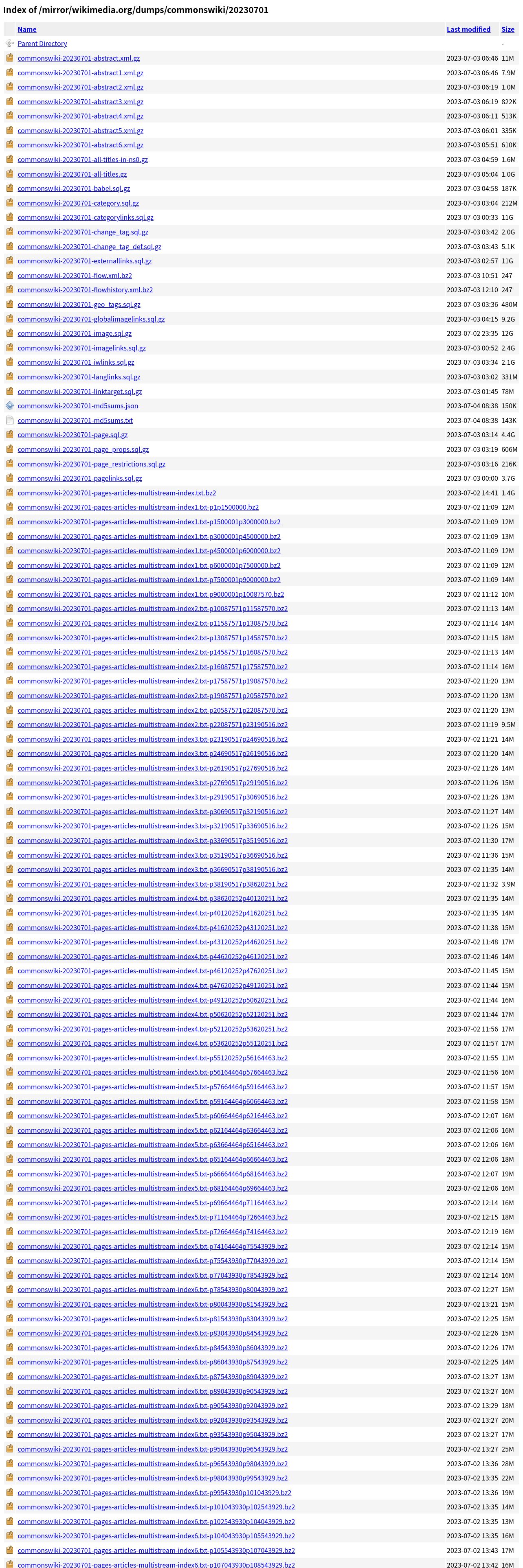Click the 28M size value
The height and width of the screenshot is (1568, 523).
pyautogui.click(x=507, y=1463)
